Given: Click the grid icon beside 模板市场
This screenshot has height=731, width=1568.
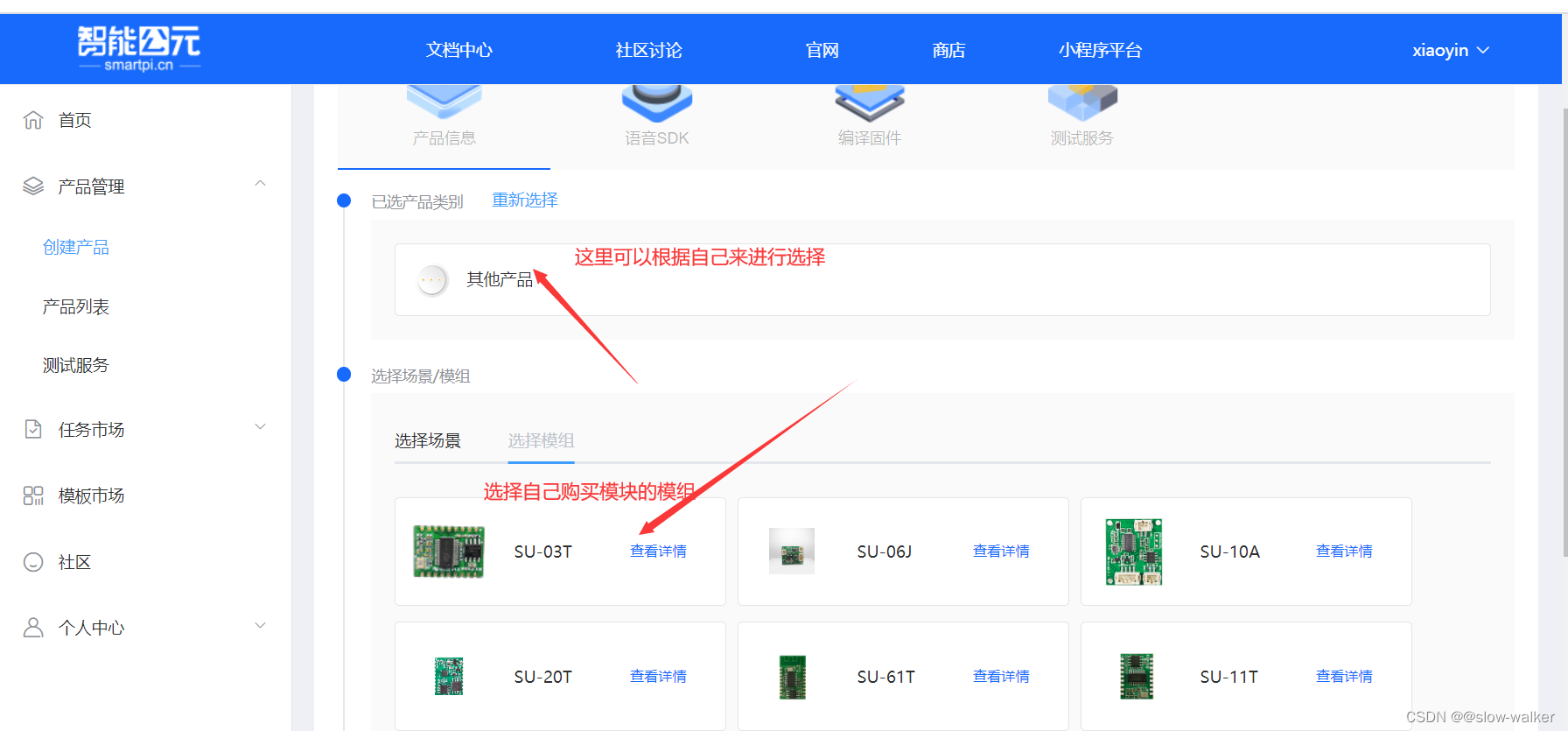Looking at the screenshot, I should point(33,496).
